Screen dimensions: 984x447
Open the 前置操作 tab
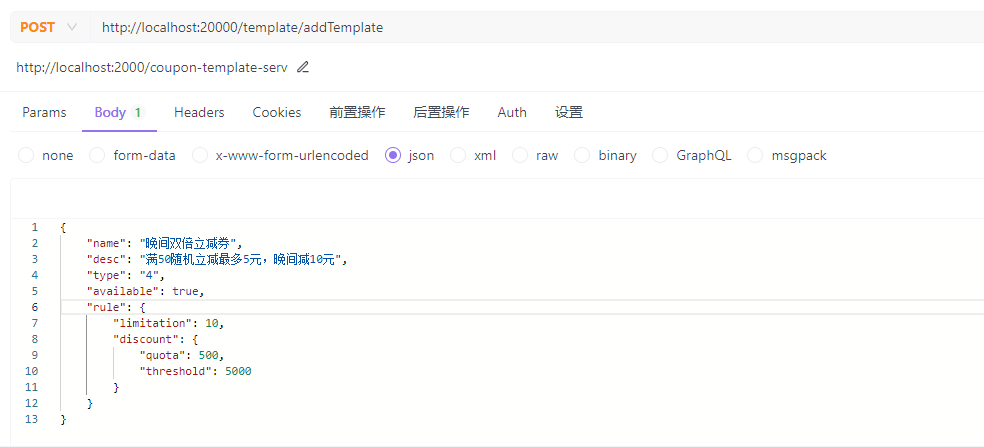(357, 112)
